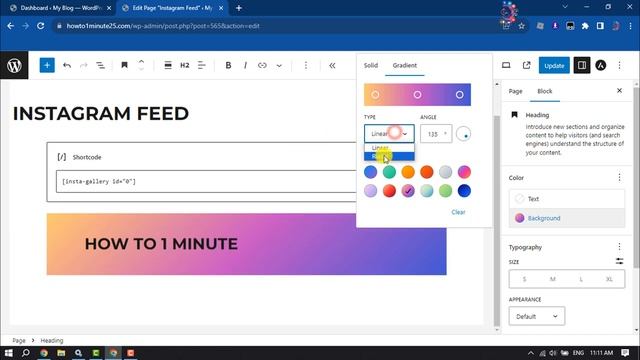The height and width of the screenshot is (360, 640).
Task: View page in new tab icon
Action: click(527, 65)
